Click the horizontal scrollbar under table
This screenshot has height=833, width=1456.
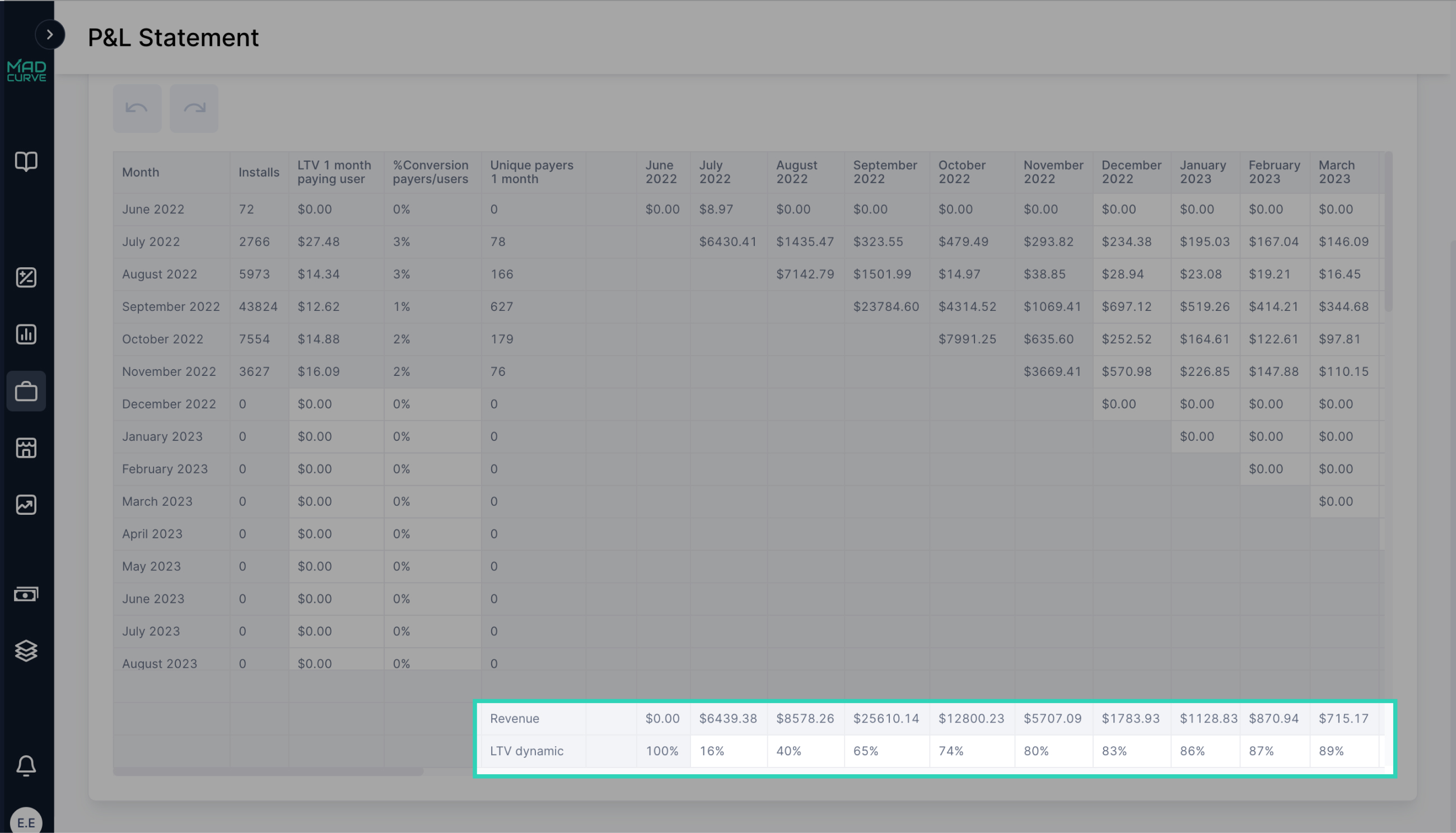click(x=268, y=772)
